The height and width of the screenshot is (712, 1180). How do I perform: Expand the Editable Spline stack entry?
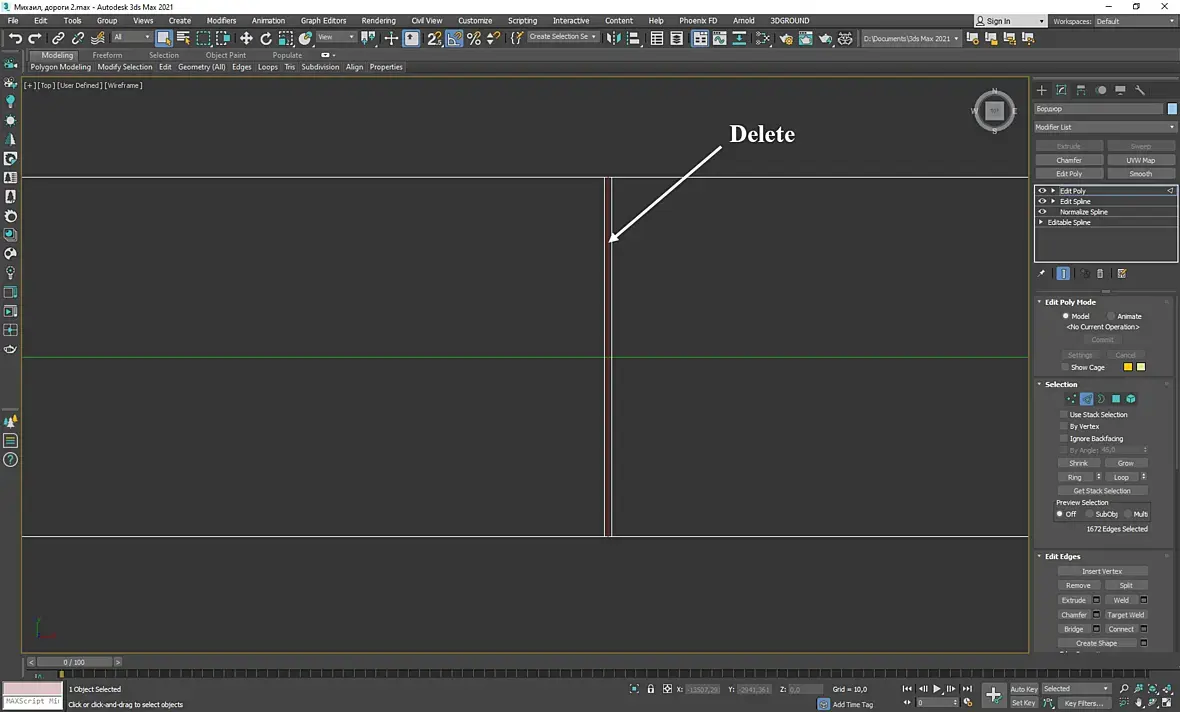1042,223
